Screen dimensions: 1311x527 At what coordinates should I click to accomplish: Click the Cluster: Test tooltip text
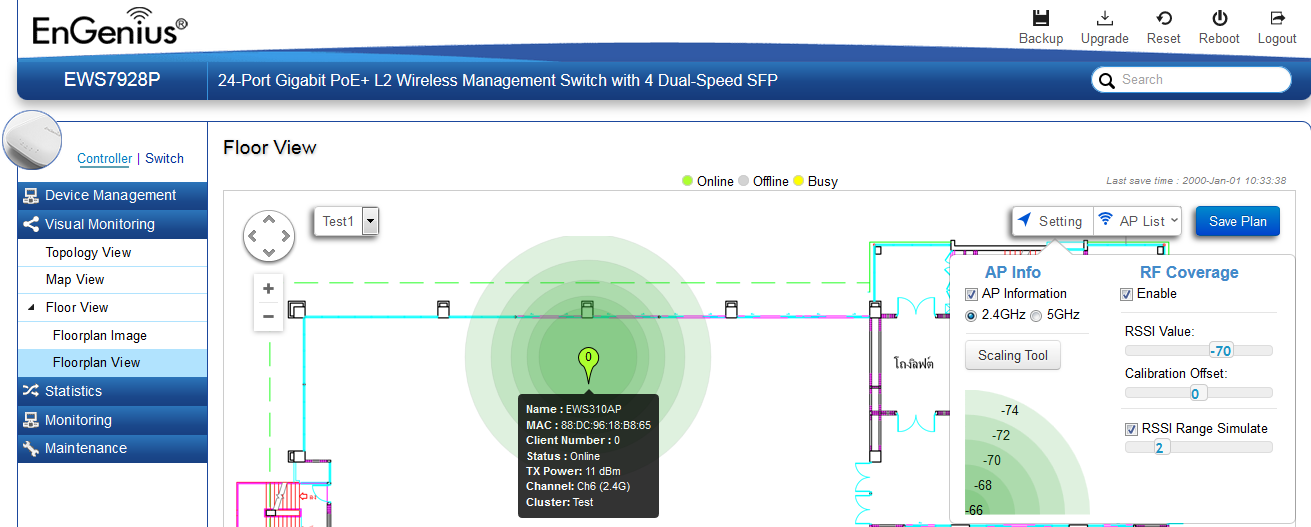tap(560, 502)
